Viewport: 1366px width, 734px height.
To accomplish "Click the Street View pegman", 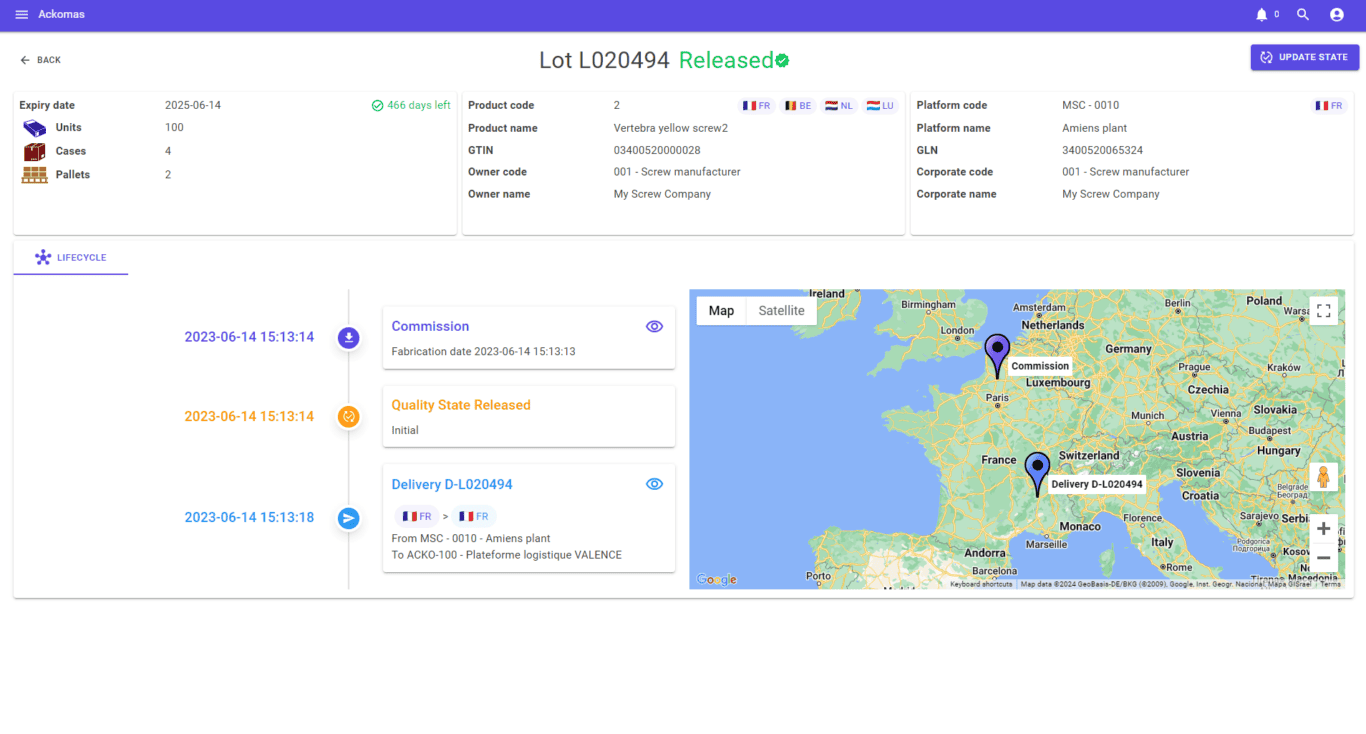I will pos(1323,477).
